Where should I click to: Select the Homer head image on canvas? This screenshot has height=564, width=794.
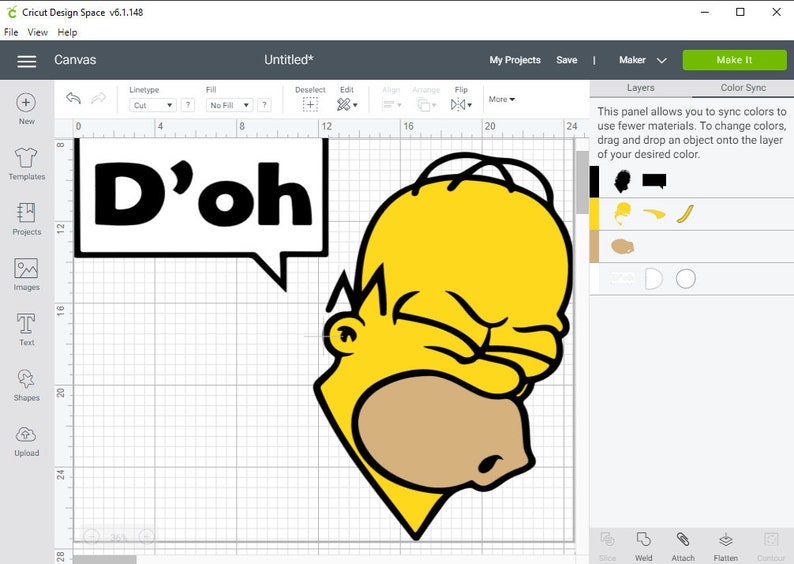point(445,346)
